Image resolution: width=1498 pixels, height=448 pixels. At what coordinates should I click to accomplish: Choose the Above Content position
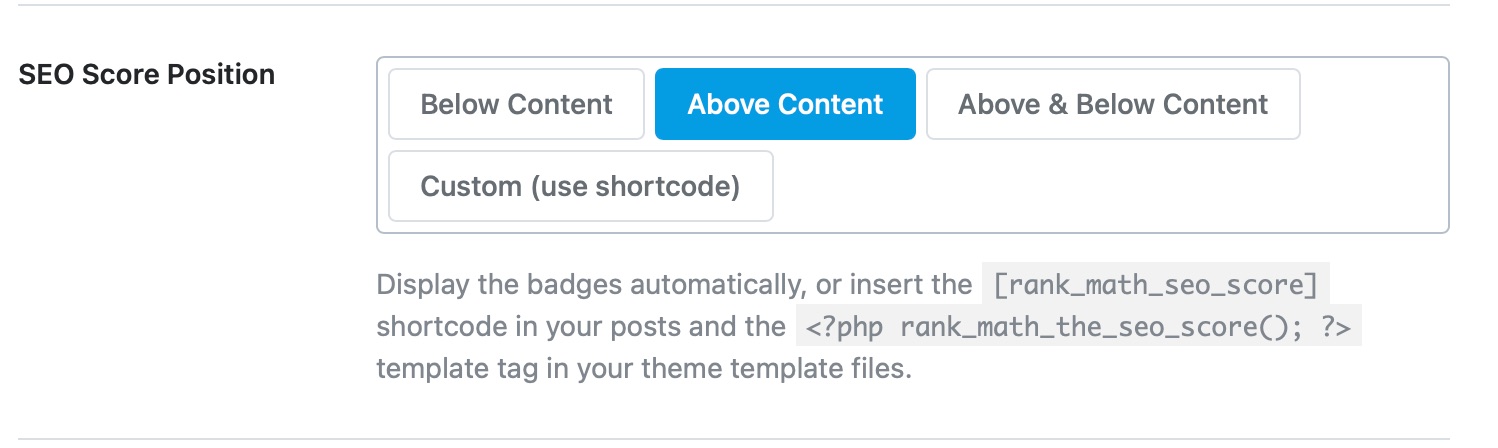tap(785, 104)
